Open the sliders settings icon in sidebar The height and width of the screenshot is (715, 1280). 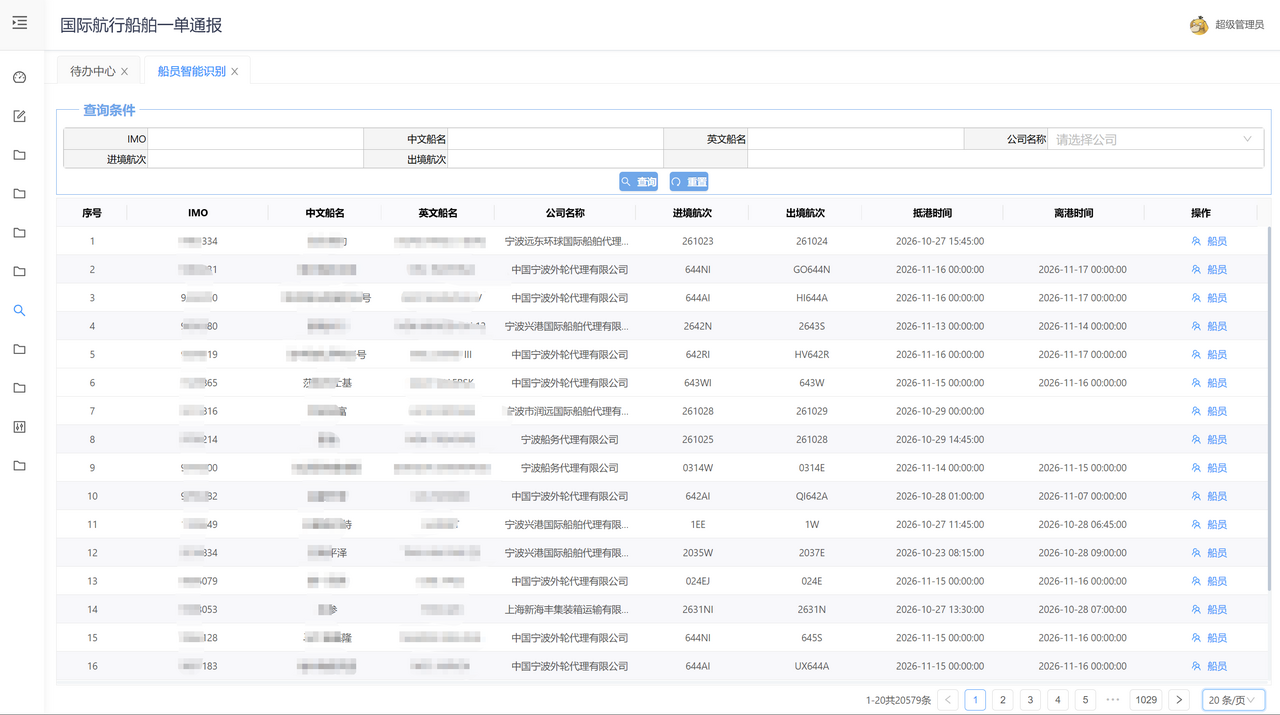(19, 427)
